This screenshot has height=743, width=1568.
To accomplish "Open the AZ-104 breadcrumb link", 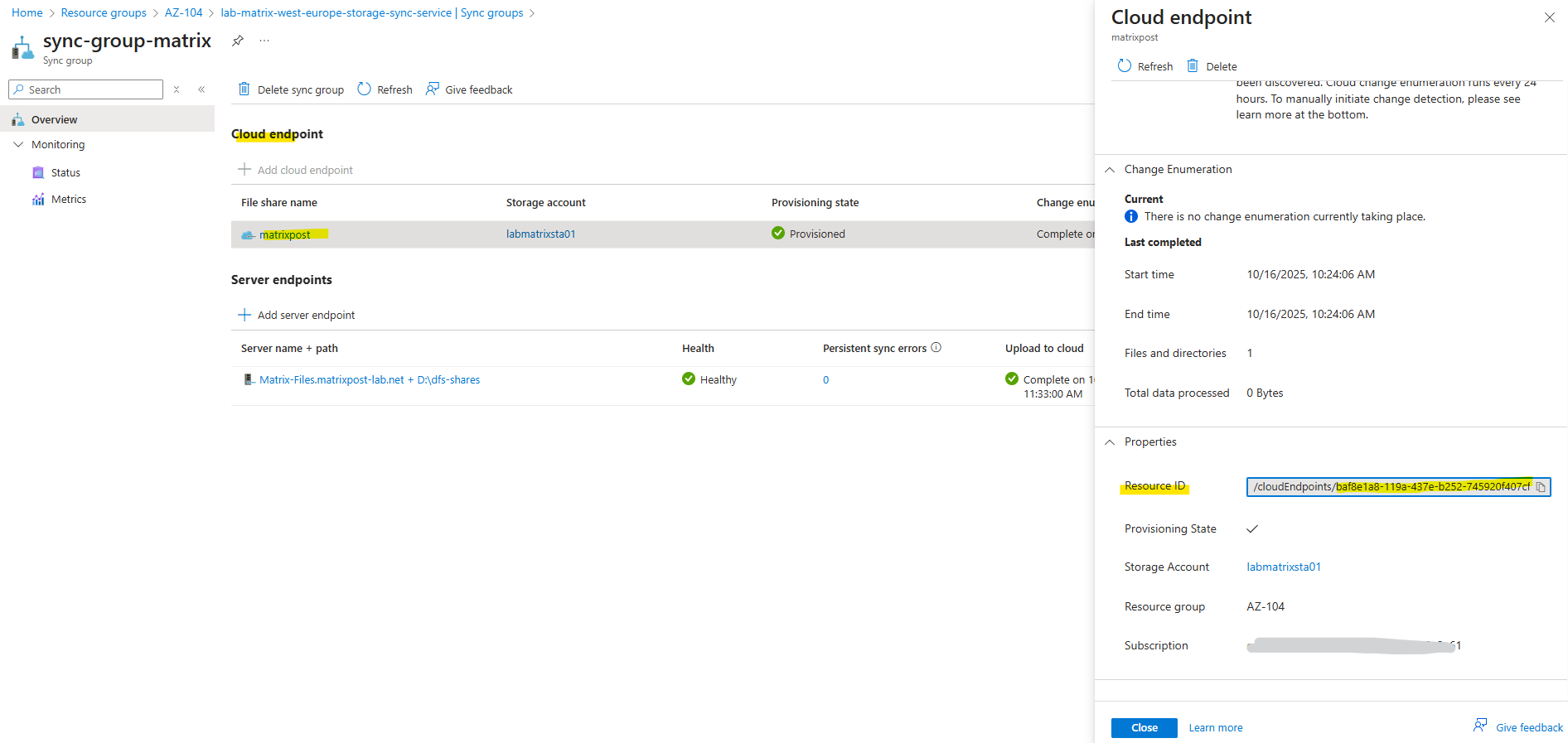I will coord(184,12).
